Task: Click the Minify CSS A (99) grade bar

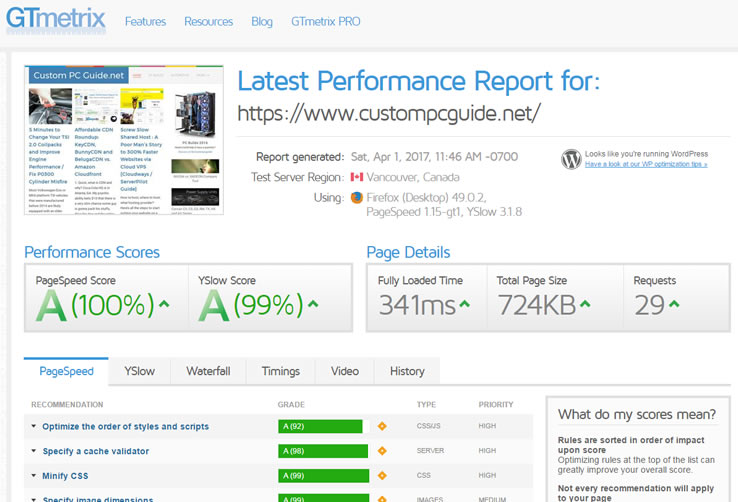Action: click(x=323, y=476)
